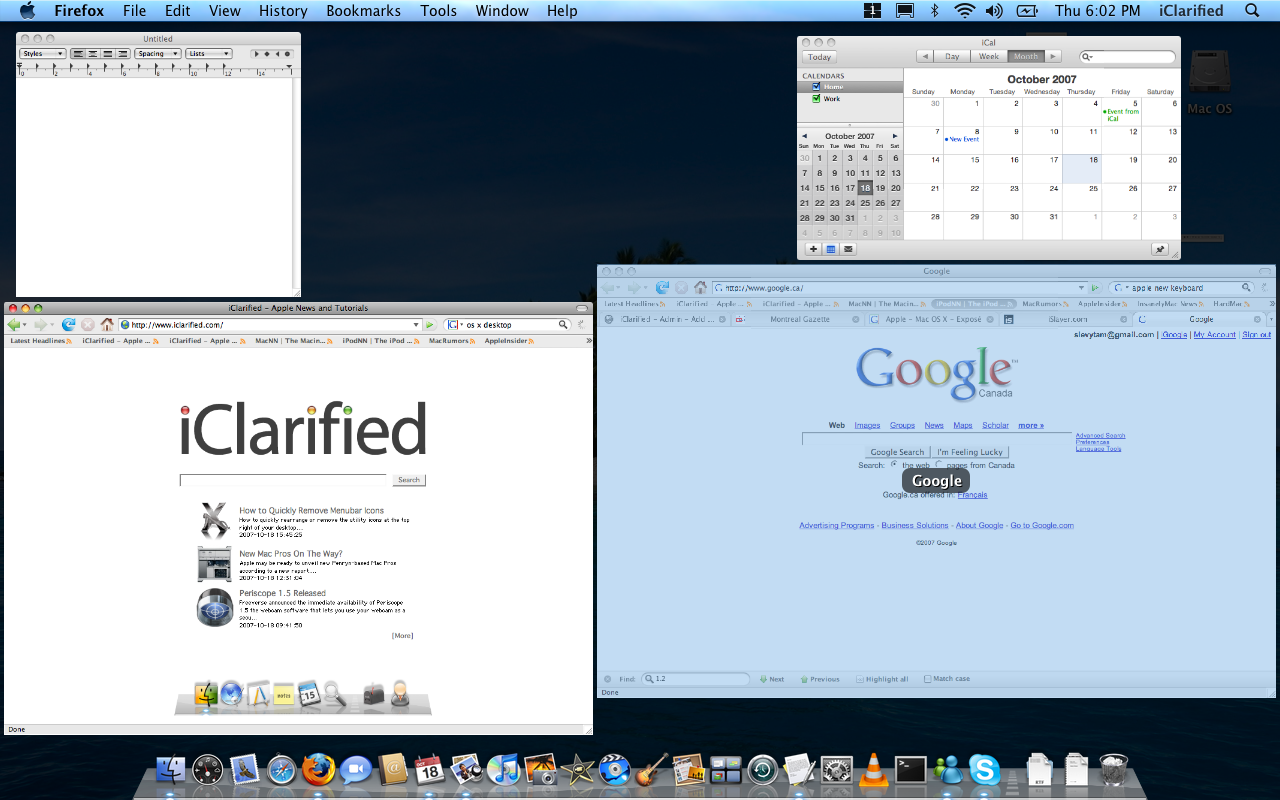Click the I'm Feeling Lucky button
The image size is (1280, 800).
[970, 452]
